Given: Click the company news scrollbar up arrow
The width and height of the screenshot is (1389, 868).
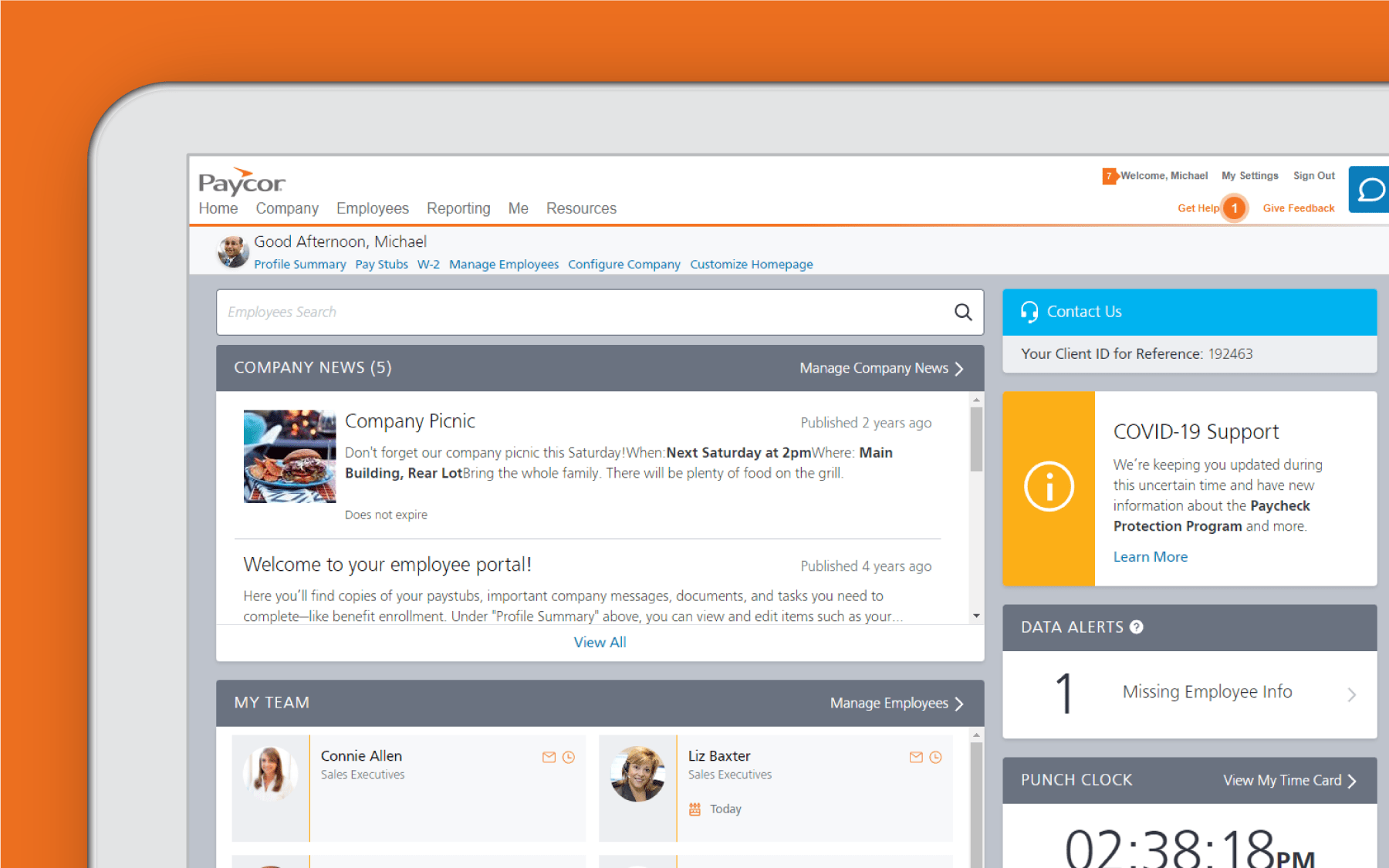Looking at the screenshot, I should tap(976, 400).
